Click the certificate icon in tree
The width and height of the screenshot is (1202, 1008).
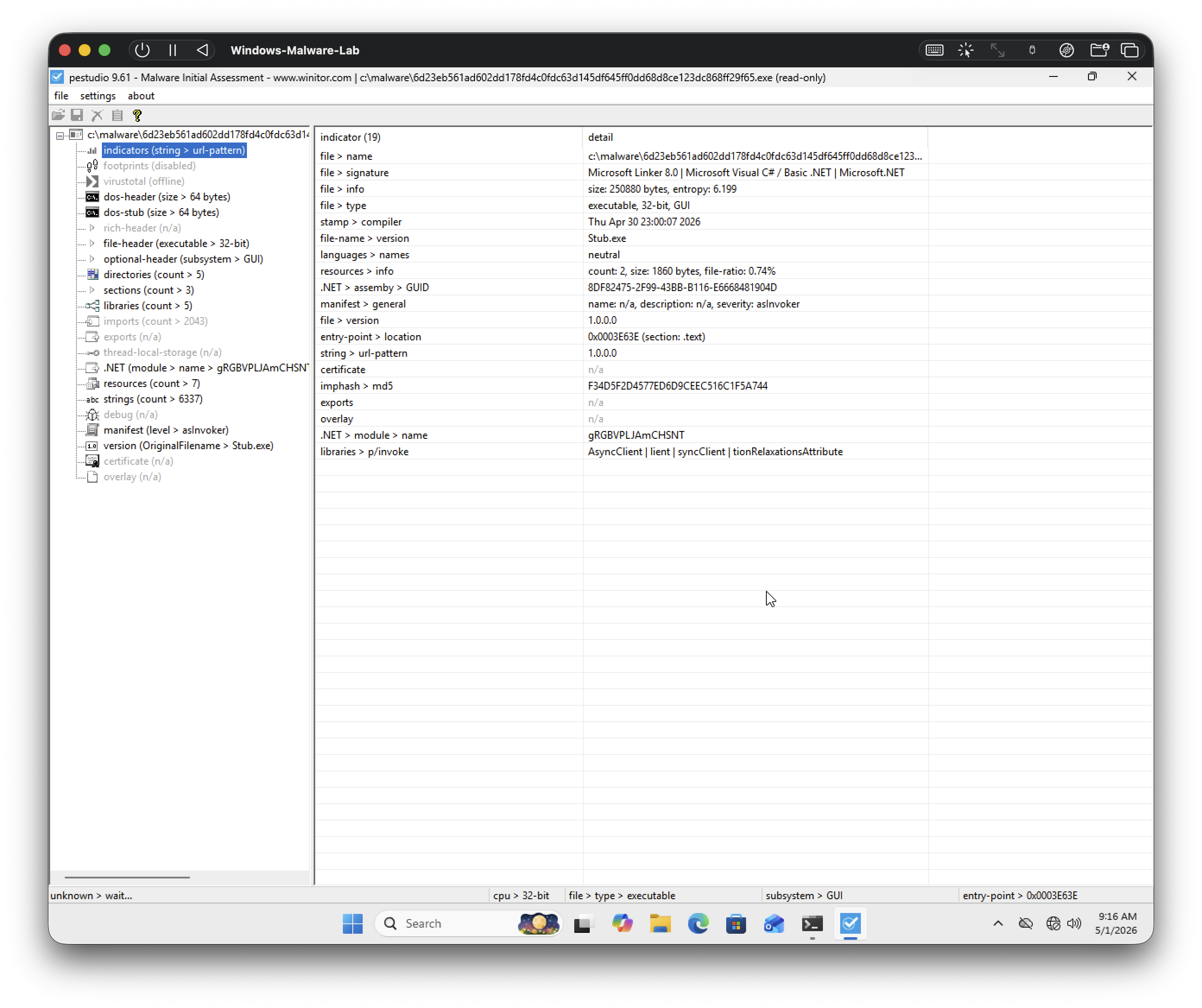pos(92,461)
